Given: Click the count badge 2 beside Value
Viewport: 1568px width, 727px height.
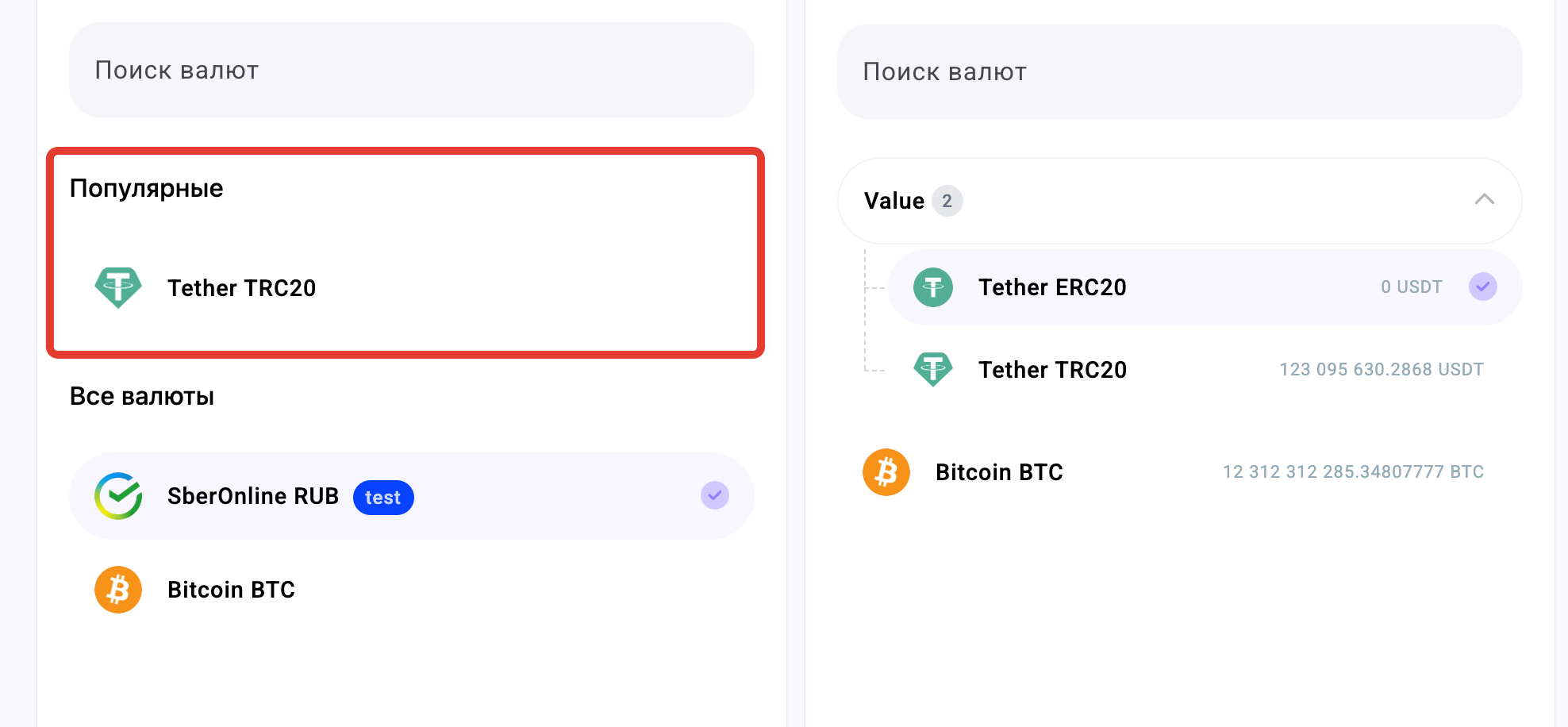Looking at the screenshot, I should pos(947,201).
